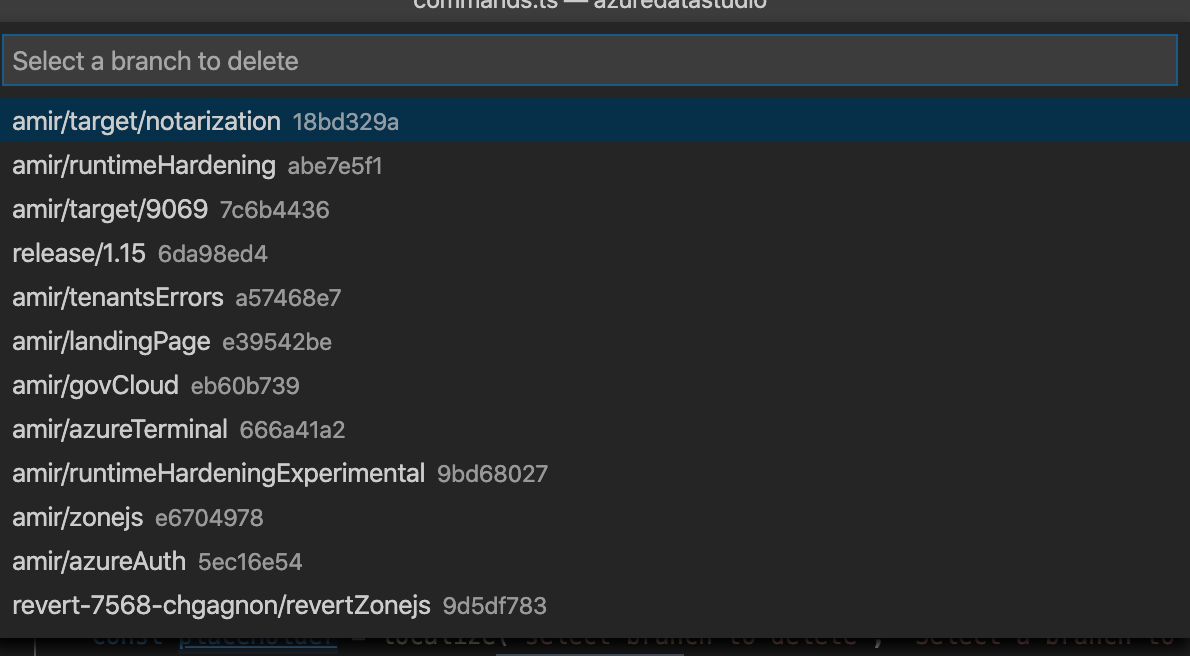1190x656 pixels.
Task: Click commit hash e6704978 beside amir/zonejs
Action: click(x=209, y=518)
